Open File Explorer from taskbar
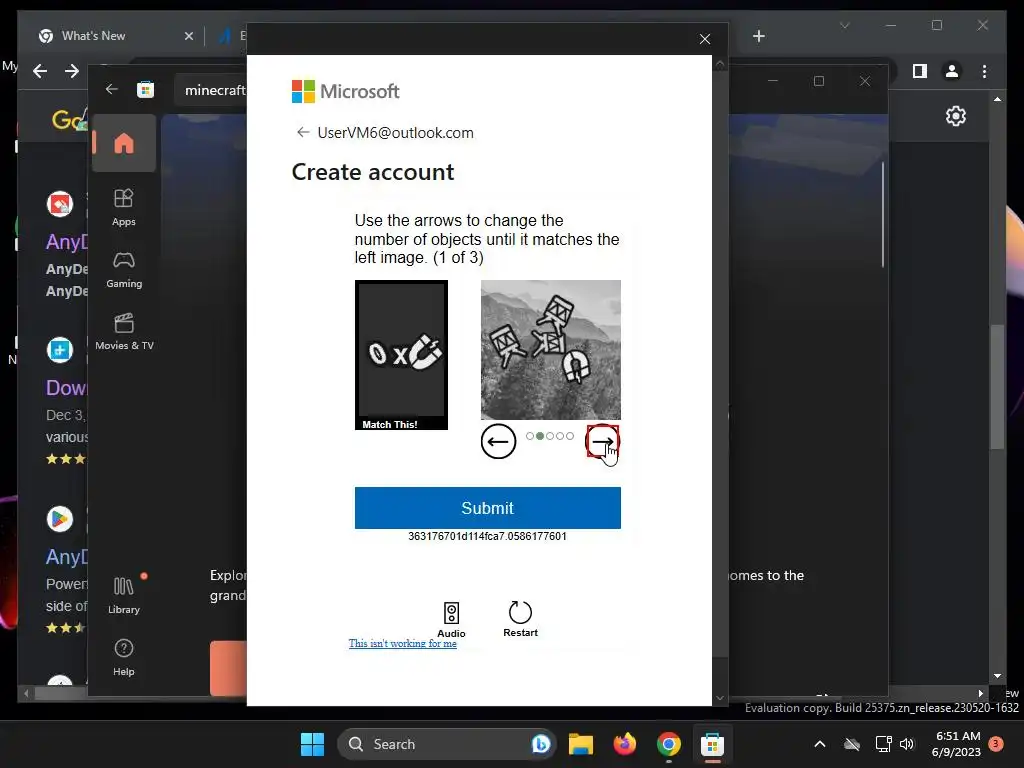 click(x=581, y=744)
